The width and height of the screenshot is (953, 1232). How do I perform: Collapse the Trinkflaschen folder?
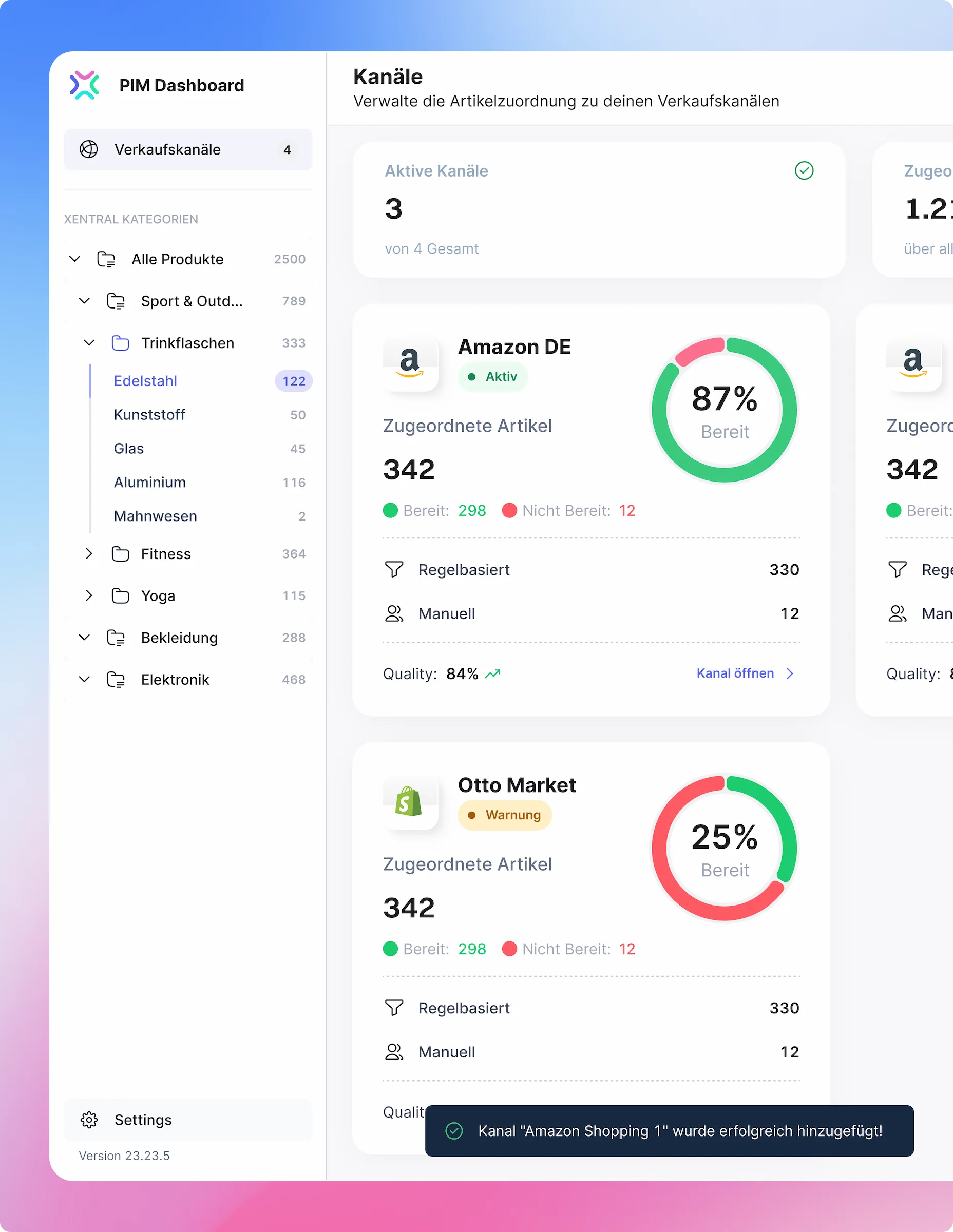[x=89, y=342]
